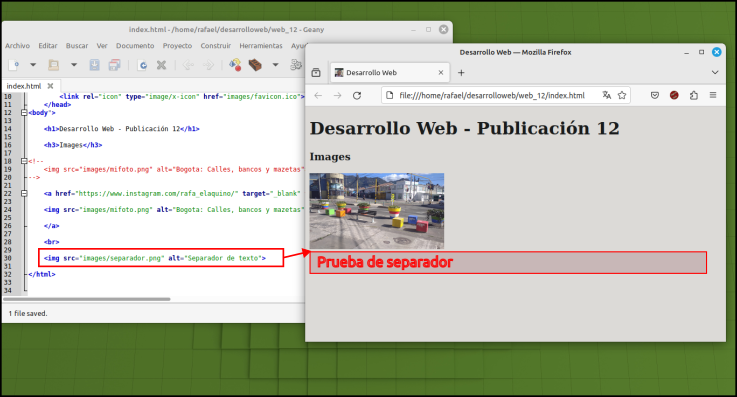Open Firefox View icon
This screenshot has width=737, height=397.
click(316, 73)
